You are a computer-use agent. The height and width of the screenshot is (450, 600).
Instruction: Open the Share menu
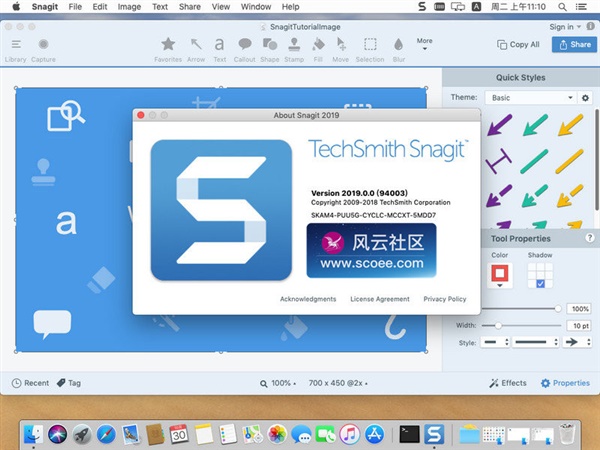(x=190, y=7)
